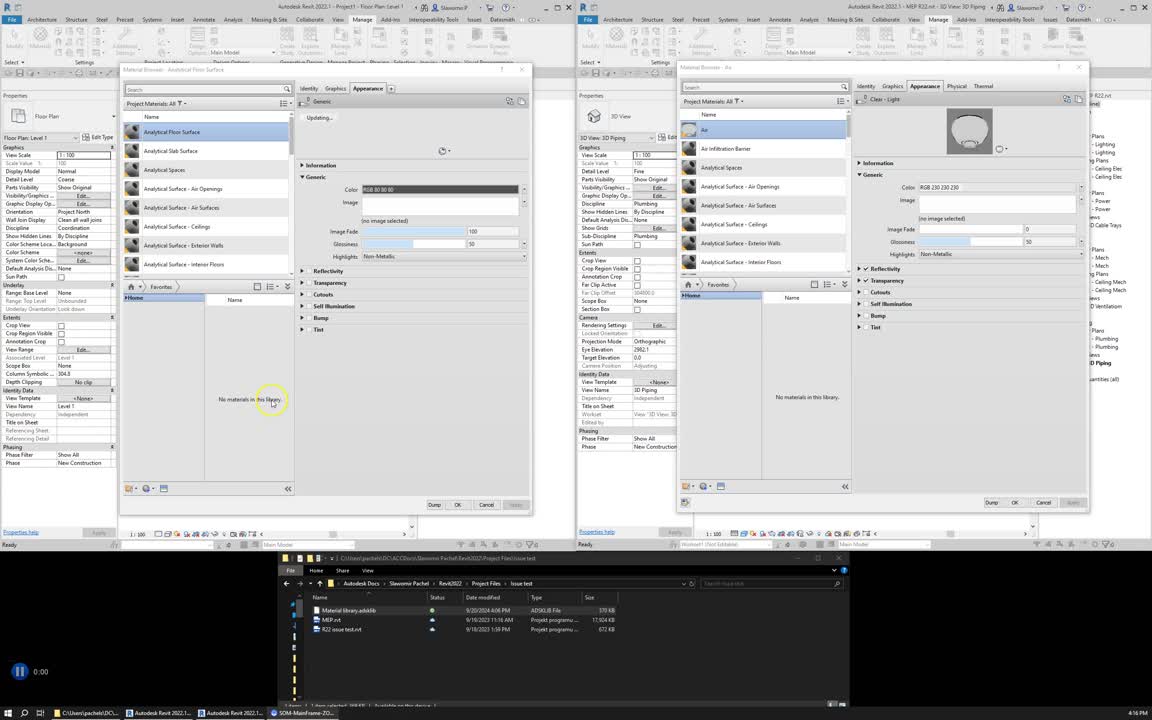This screenshot has width=1152, height=720.
Task: Expand Bump section arrow in left browser
Action: click(302, 318)
